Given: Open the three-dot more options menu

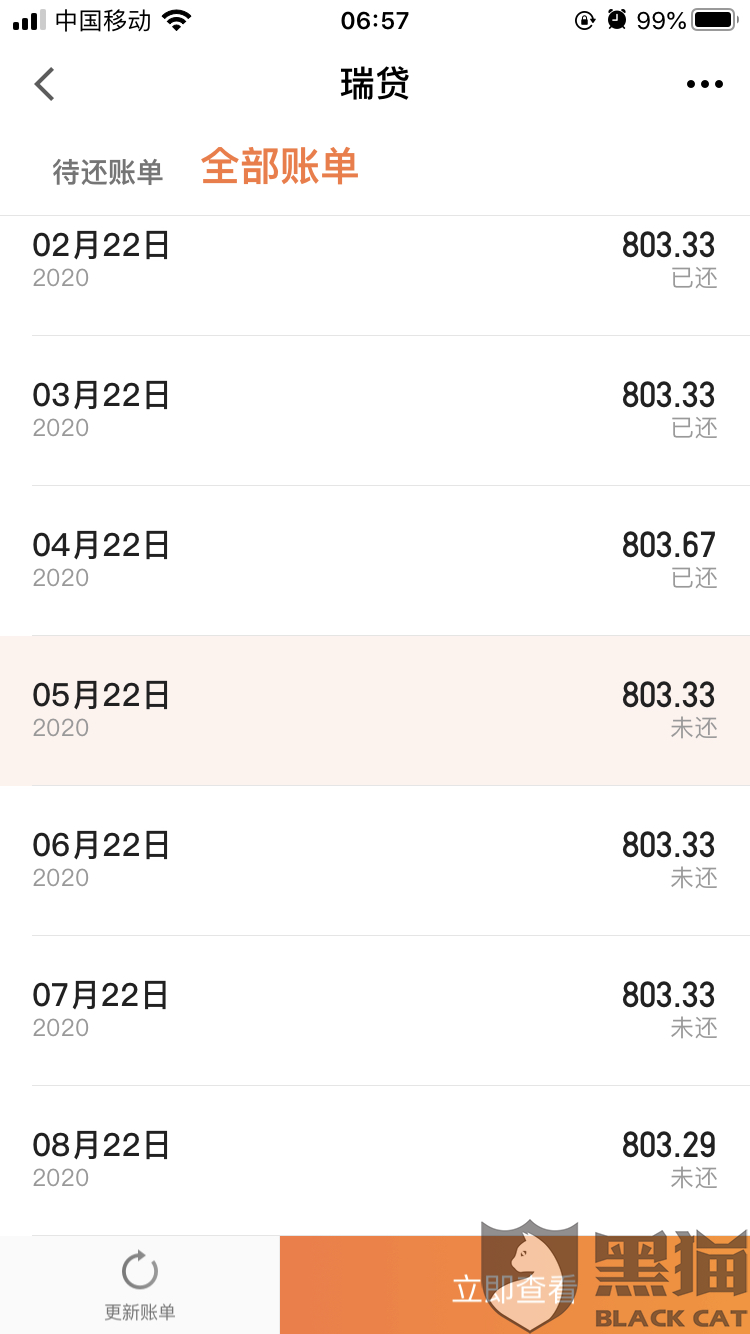Looking at the screenshot, I should click(704, 85).
